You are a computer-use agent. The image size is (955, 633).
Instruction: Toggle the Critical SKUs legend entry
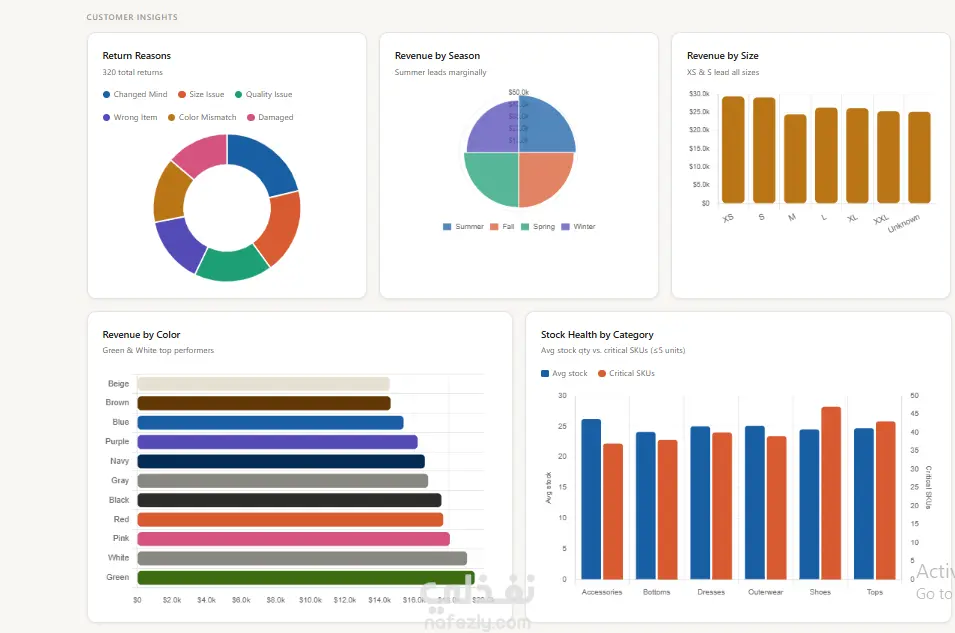(626, 373)
